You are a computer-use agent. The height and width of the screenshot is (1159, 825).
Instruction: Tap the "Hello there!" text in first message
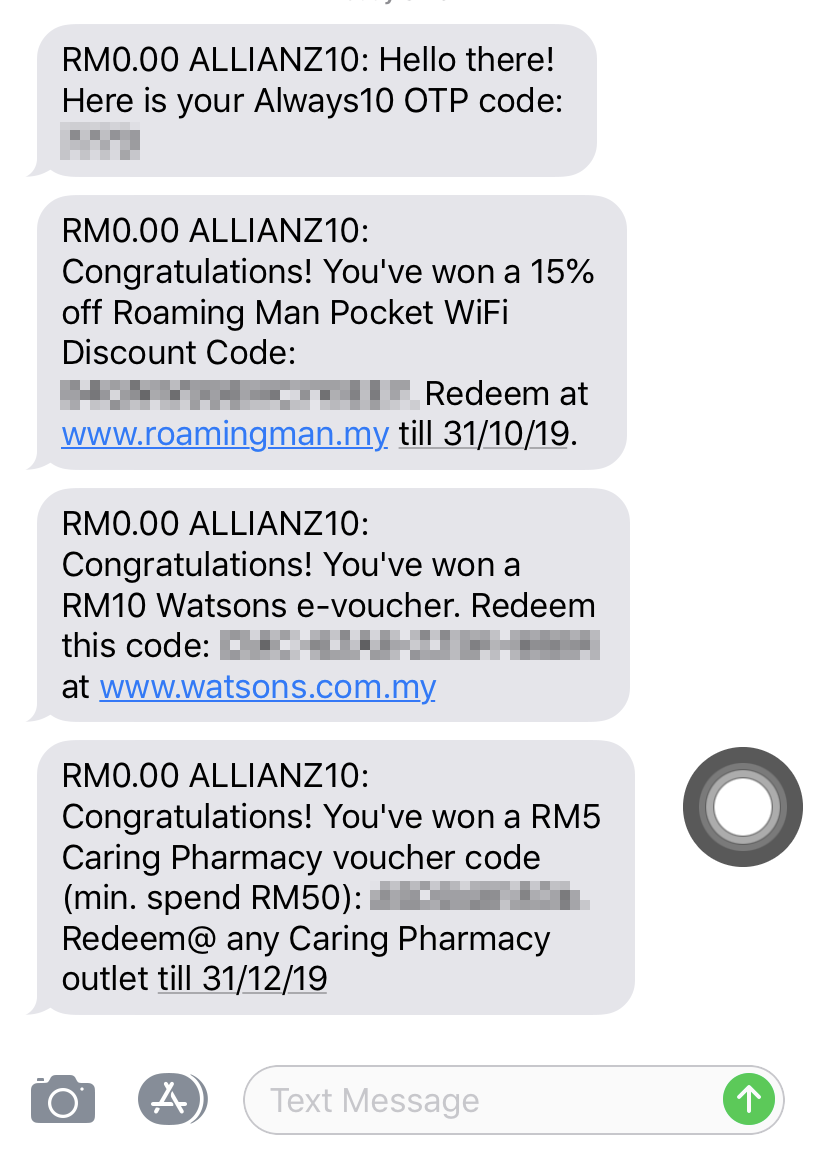[x=466, y=60]
